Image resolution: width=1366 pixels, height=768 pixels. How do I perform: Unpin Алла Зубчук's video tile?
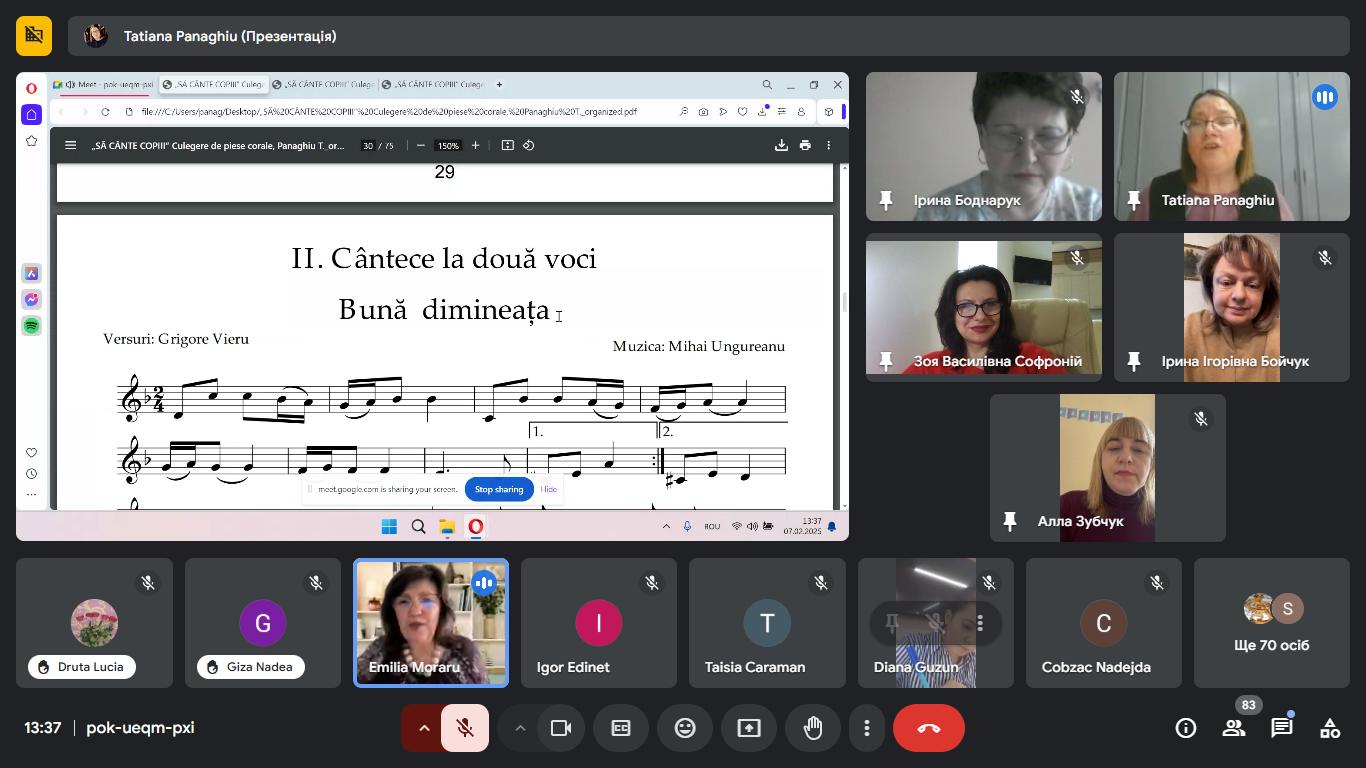[1009, 521]
